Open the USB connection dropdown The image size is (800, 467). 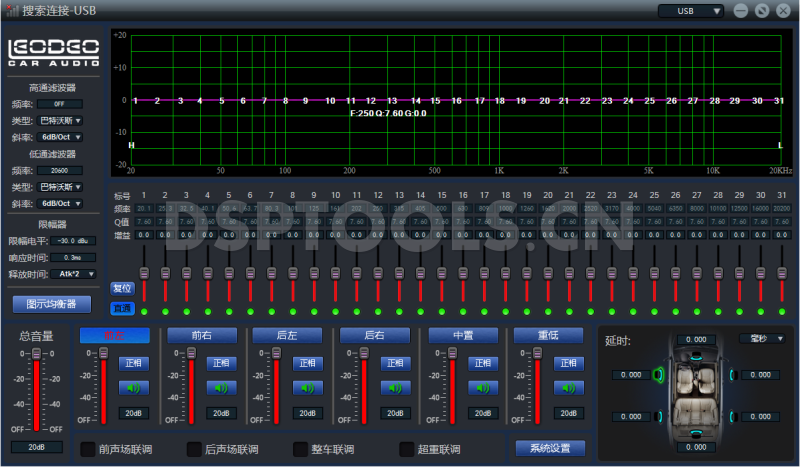tap(691, 11)
